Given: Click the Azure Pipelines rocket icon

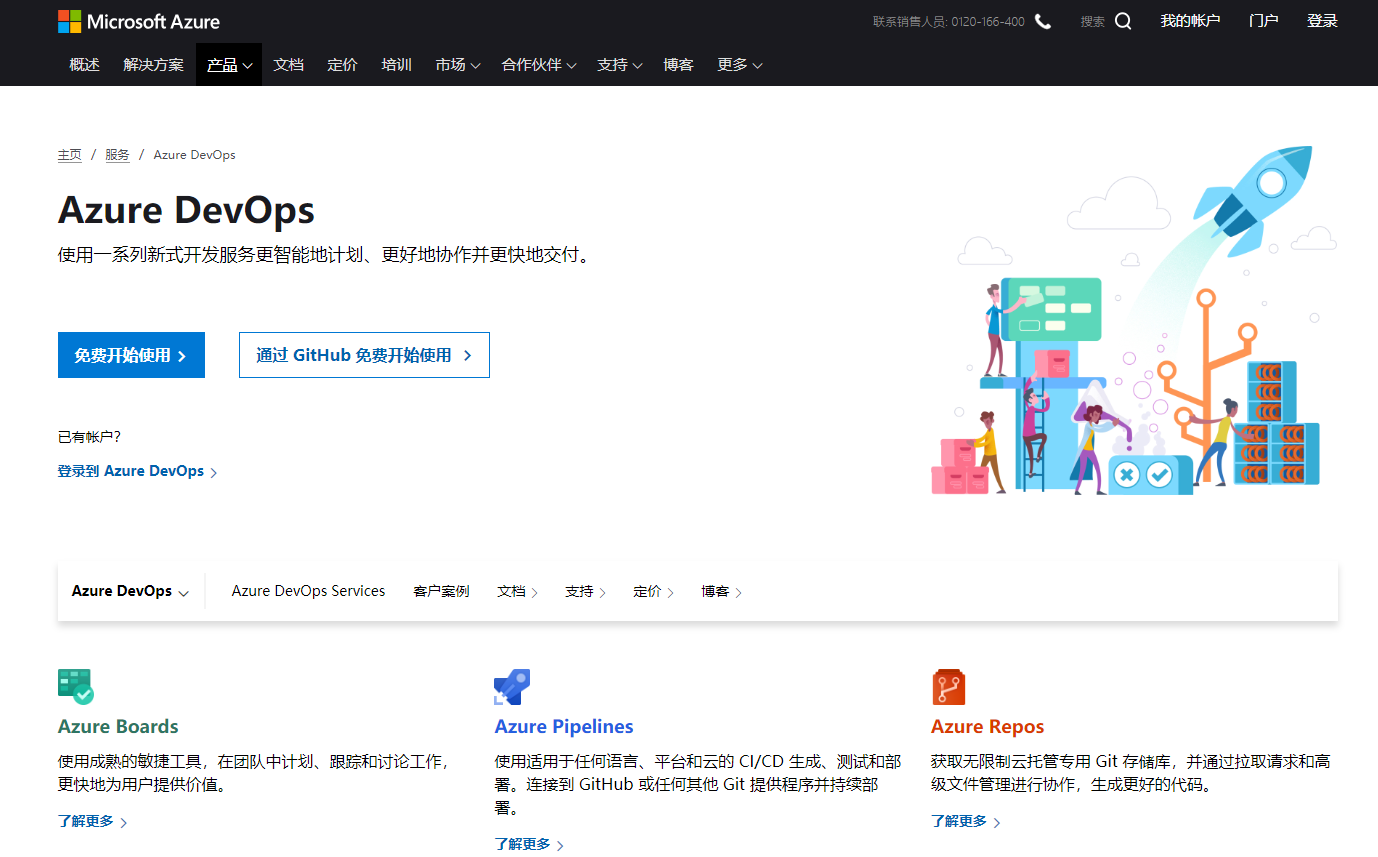Looking at the screenshot, I should coord(512,686).
